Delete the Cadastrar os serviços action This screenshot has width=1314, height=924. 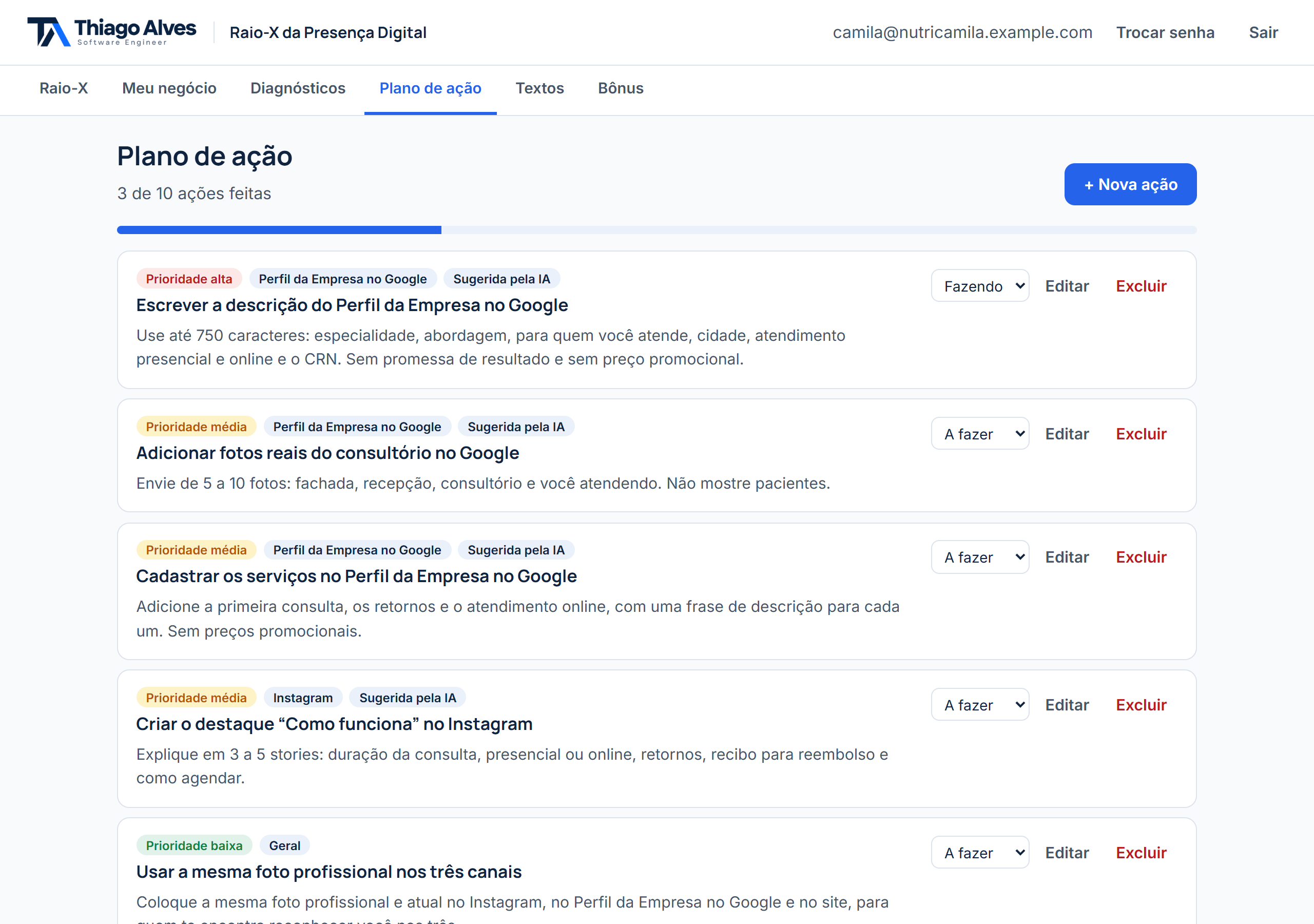pos(1141,557)
